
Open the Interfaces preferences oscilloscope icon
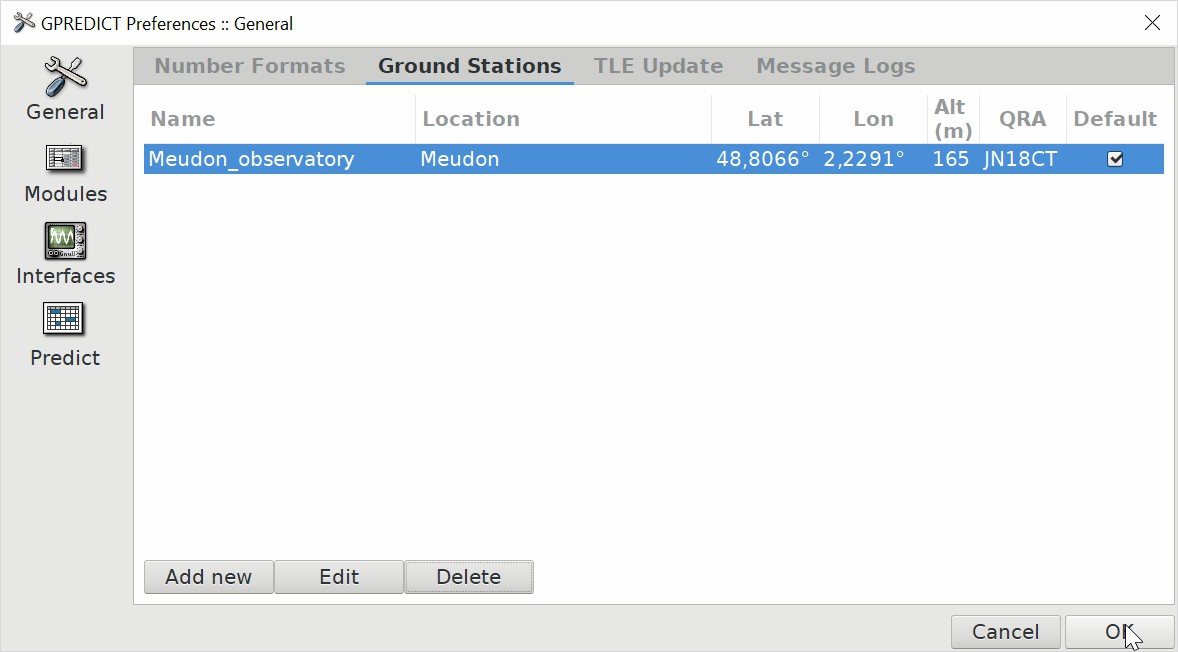point(65,240)
